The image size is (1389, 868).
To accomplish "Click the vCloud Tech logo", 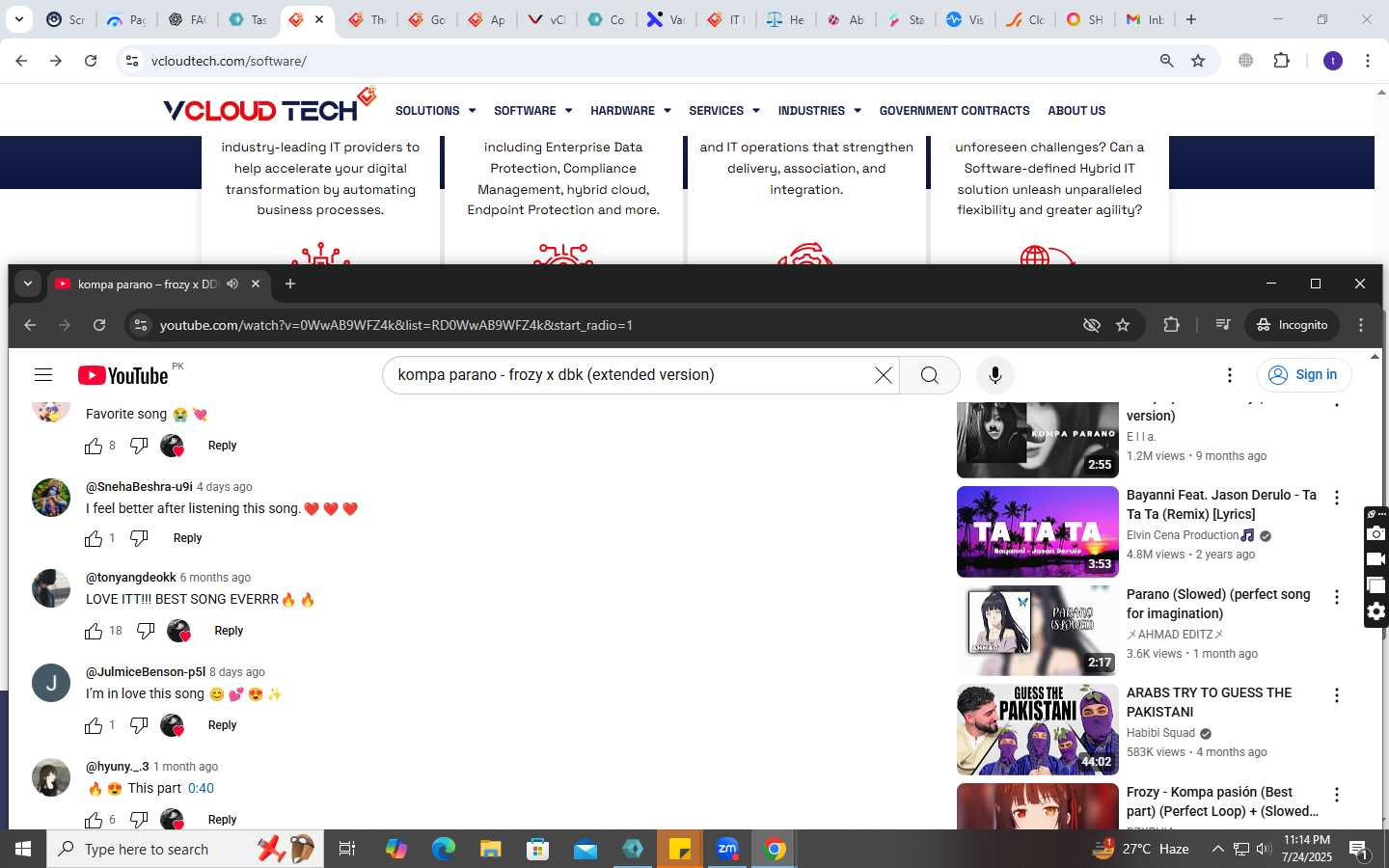I will [269, 106].
